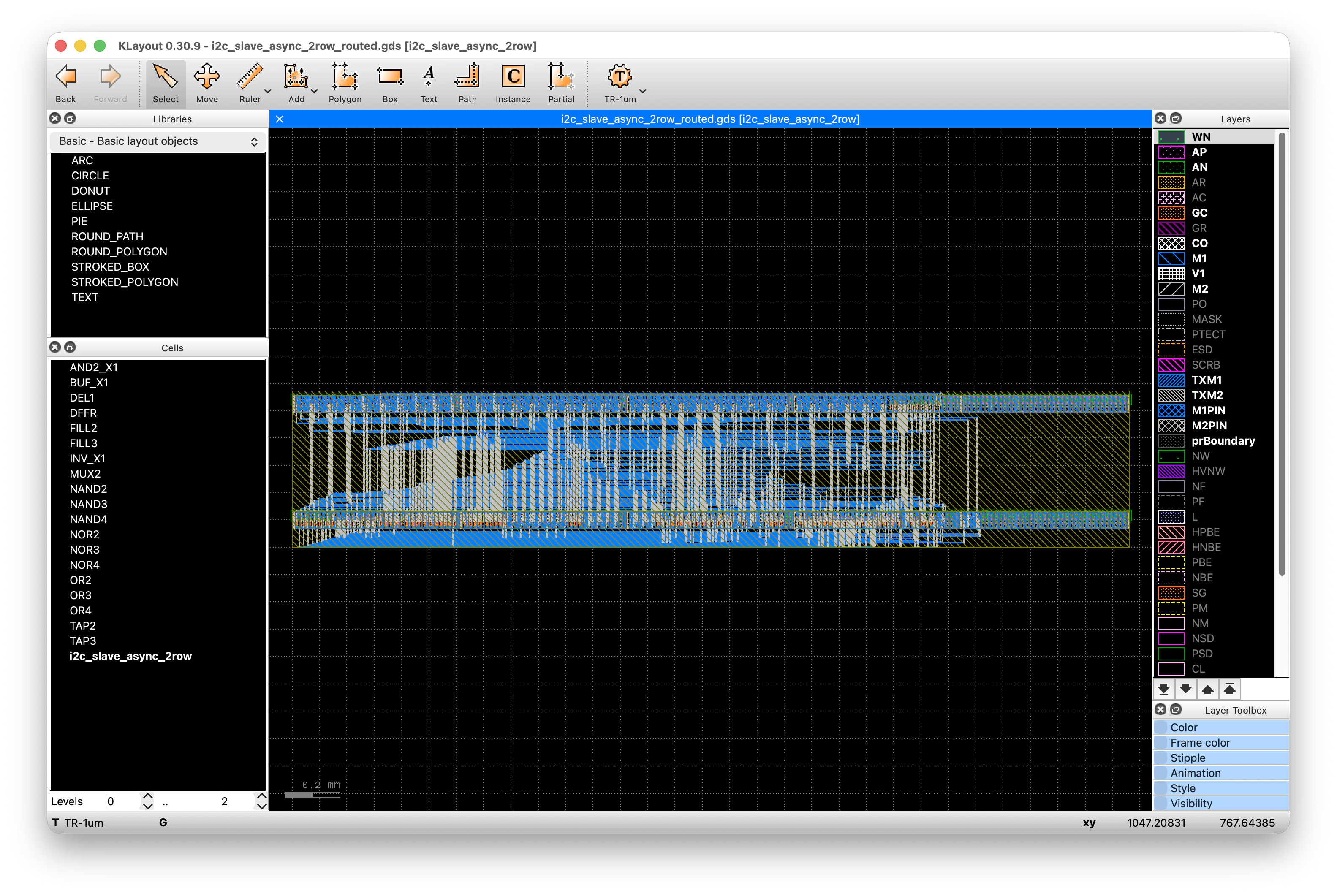Click the TR-1um technology status bar label

(x=84, y=822)
